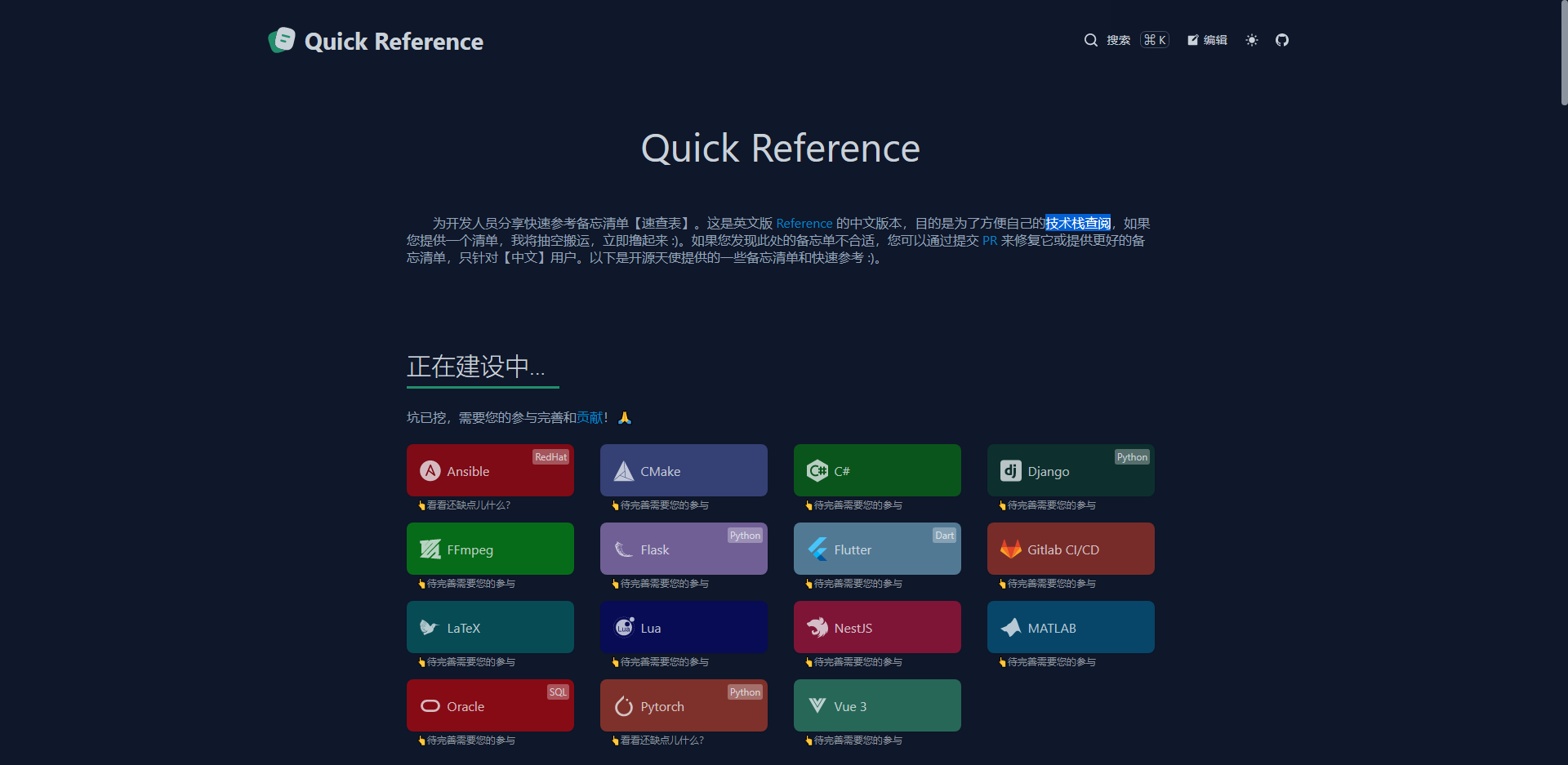Open the MATLAB card
Screen dimensions: 1568x765
coord(1071,627)
